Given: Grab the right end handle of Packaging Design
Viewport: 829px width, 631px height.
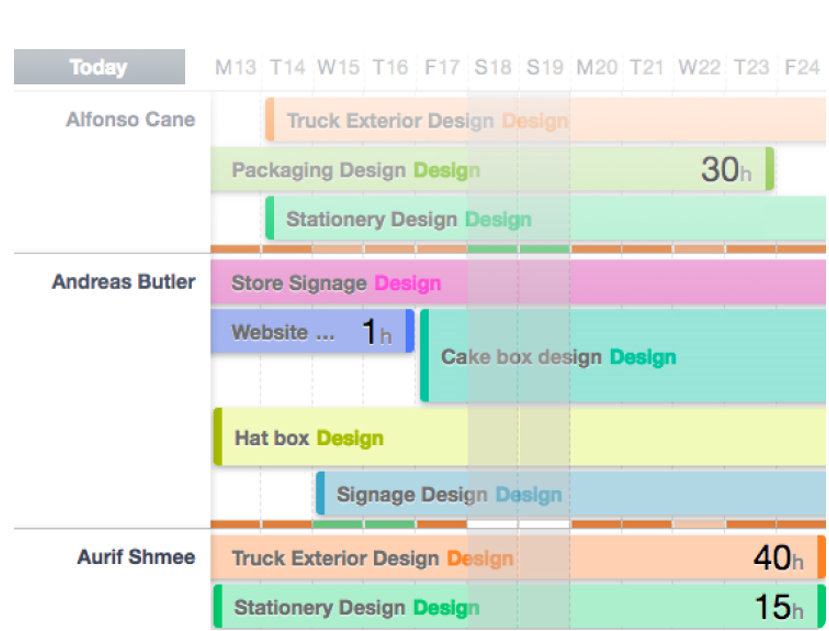Looking at the screenshot, I should pyautogui.click(x=770, y=169).
